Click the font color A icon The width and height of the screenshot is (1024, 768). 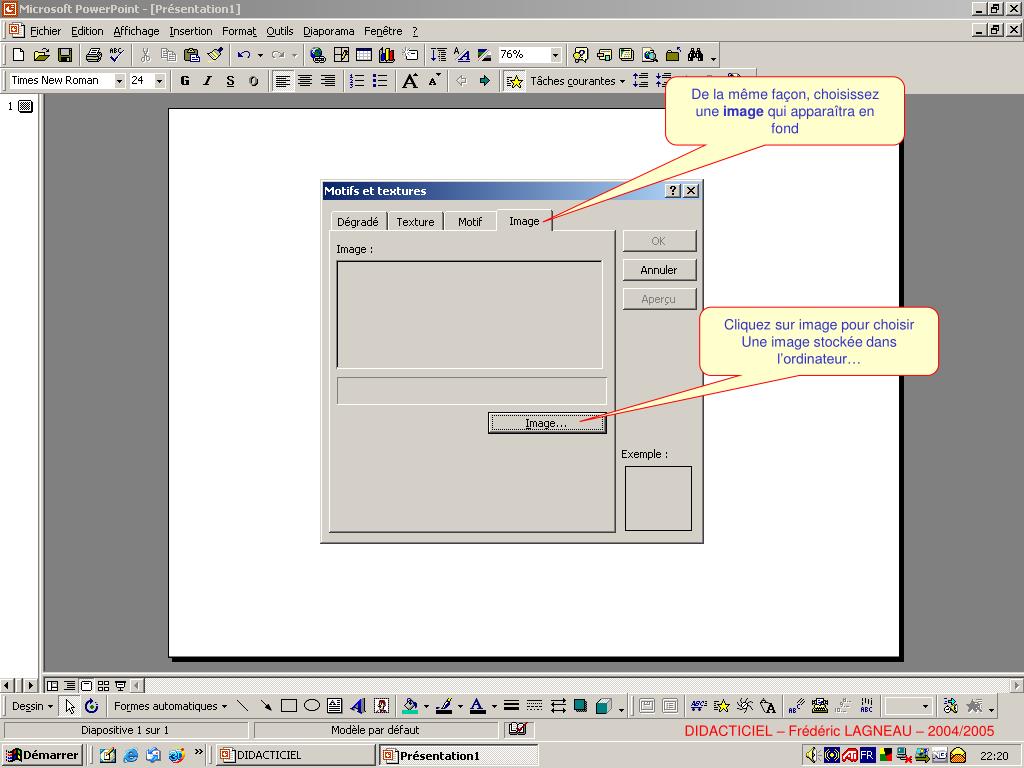tap(478, 706)
